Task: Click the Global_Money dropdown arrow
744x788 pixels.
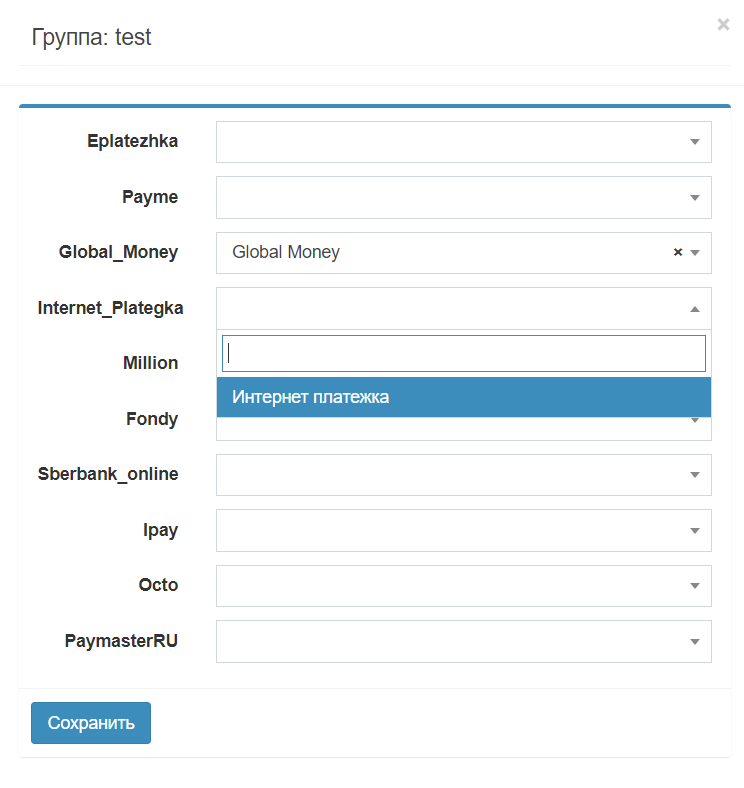Action: coord(695,253)
